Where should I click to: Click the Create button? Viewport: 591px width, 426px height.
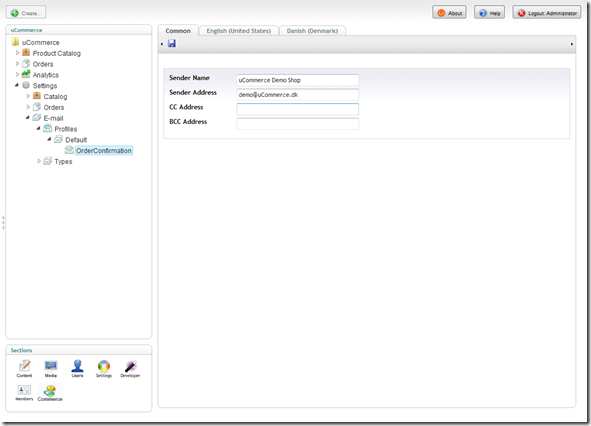26,12
